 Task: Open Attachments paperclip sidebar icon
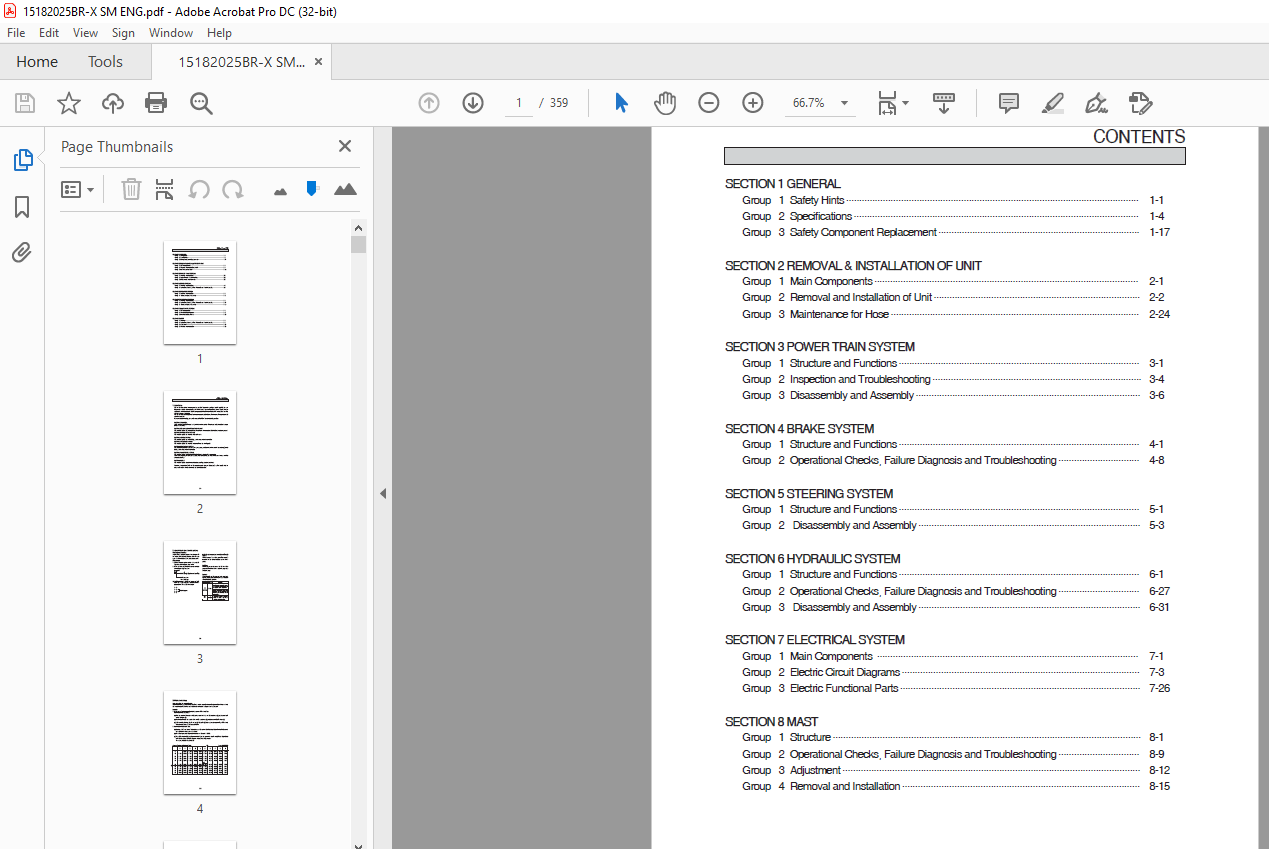point(22,253)
